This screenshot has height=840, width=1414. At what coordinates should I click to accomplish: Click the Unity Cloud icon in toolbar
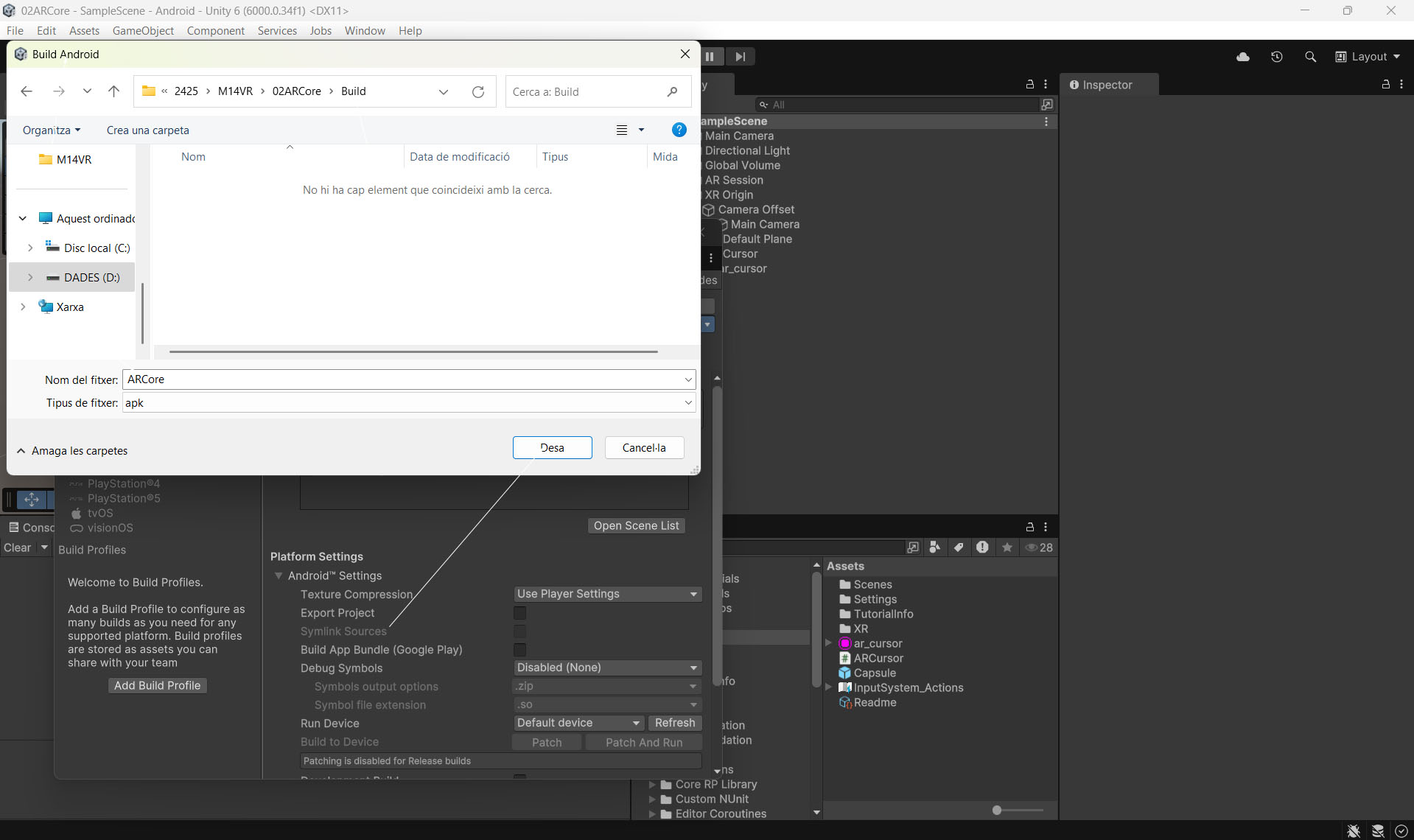[1243, 57]
